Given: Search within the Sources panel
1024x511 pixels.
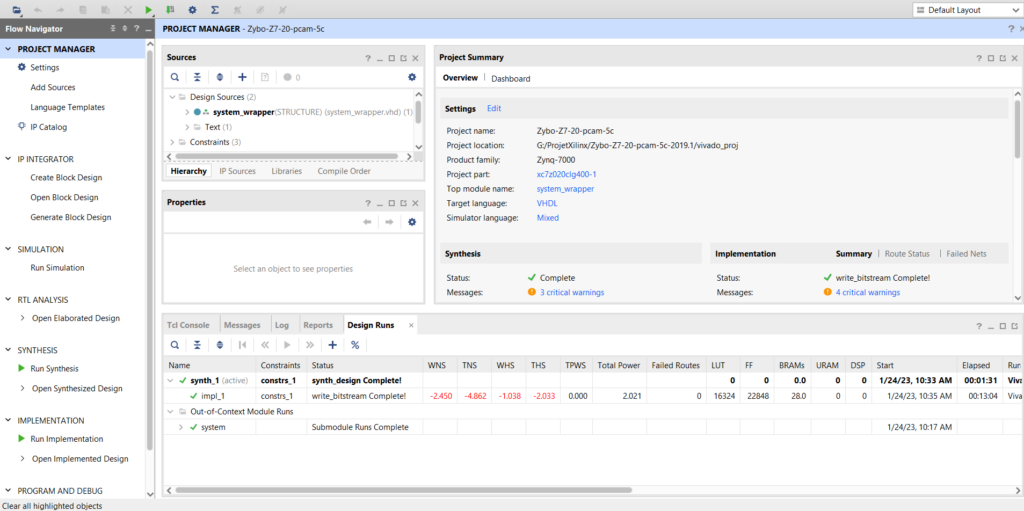Looking at the screenshot, I should point(174,77).
